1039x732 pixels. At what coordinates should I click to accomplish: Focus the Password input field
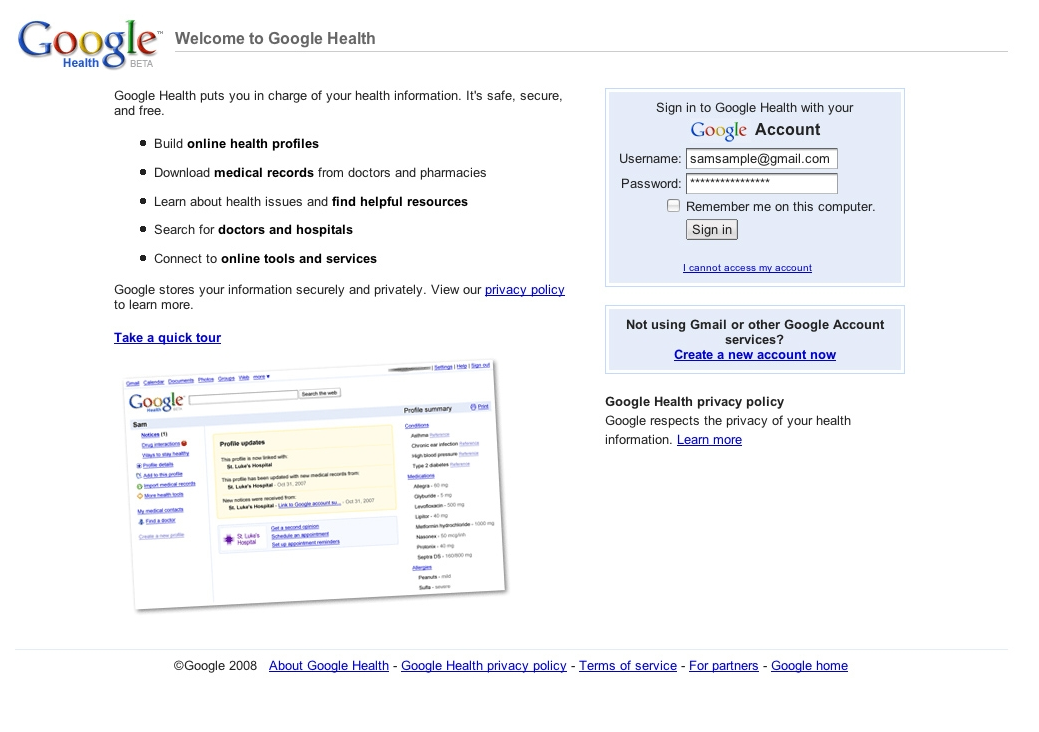pyautogui.click(x=762, y=183)
